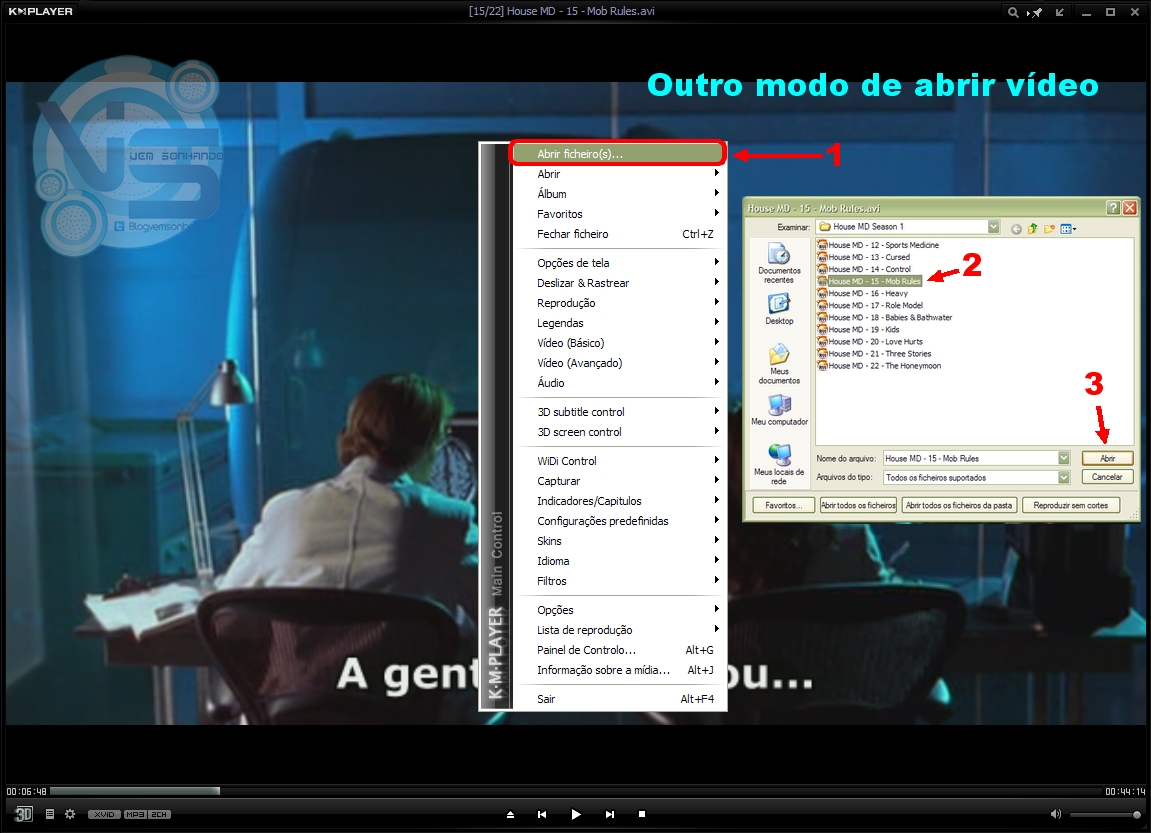Open the Idioma menu entry
Image resolution: width=1151 pixels, height=833 pixels.
tap(621, 561)
